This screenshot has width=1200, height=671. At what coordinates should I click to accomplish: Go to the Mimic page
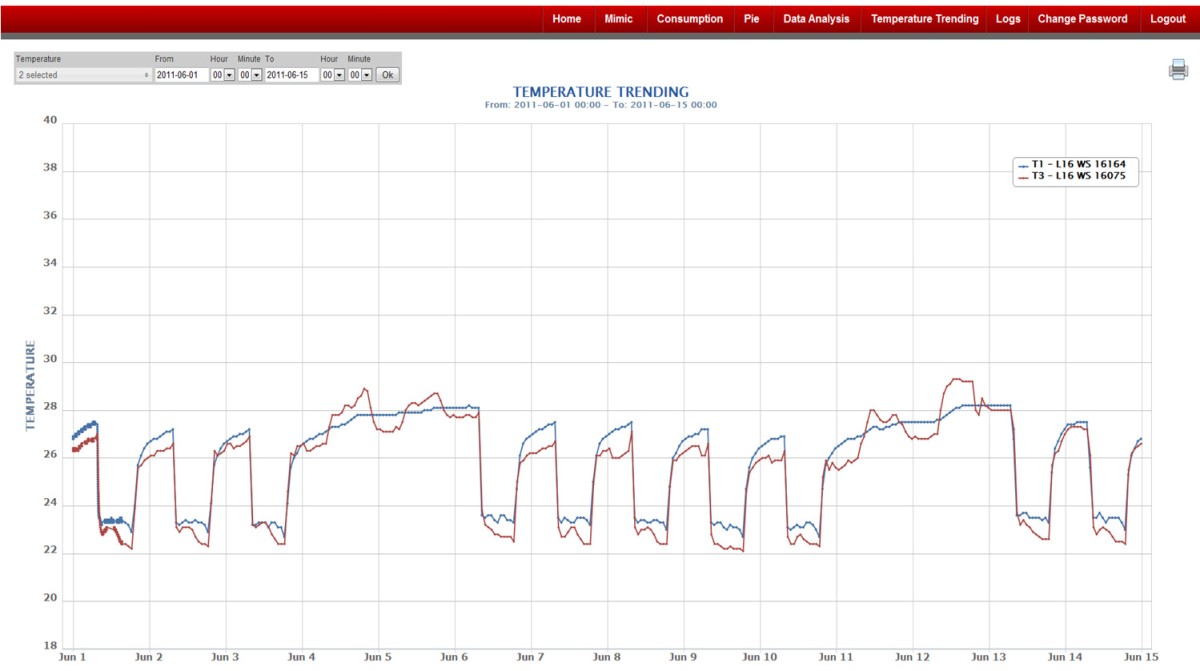pos(619,19)
